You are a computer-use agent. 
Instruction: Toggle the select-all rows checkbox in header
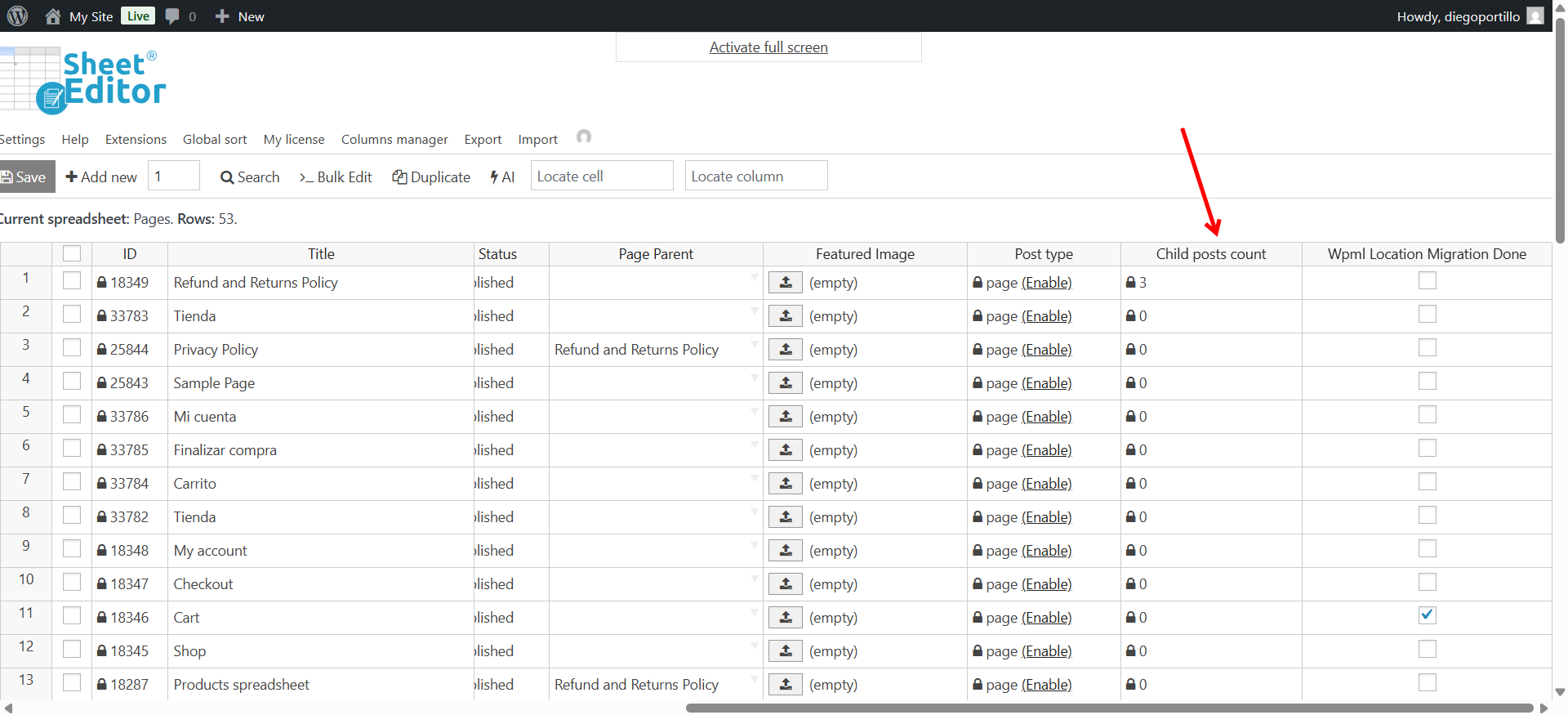pos(72,254)
